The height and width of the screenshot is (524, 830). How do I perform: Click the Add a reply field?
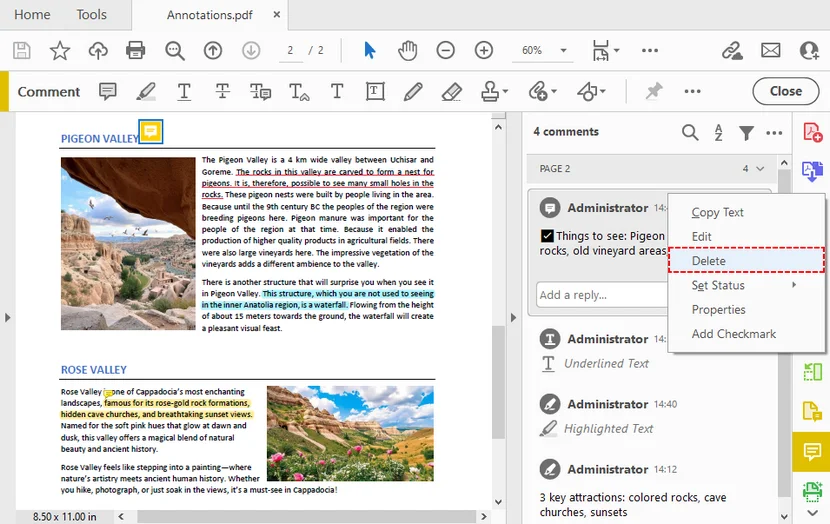(x=601, y=295)
